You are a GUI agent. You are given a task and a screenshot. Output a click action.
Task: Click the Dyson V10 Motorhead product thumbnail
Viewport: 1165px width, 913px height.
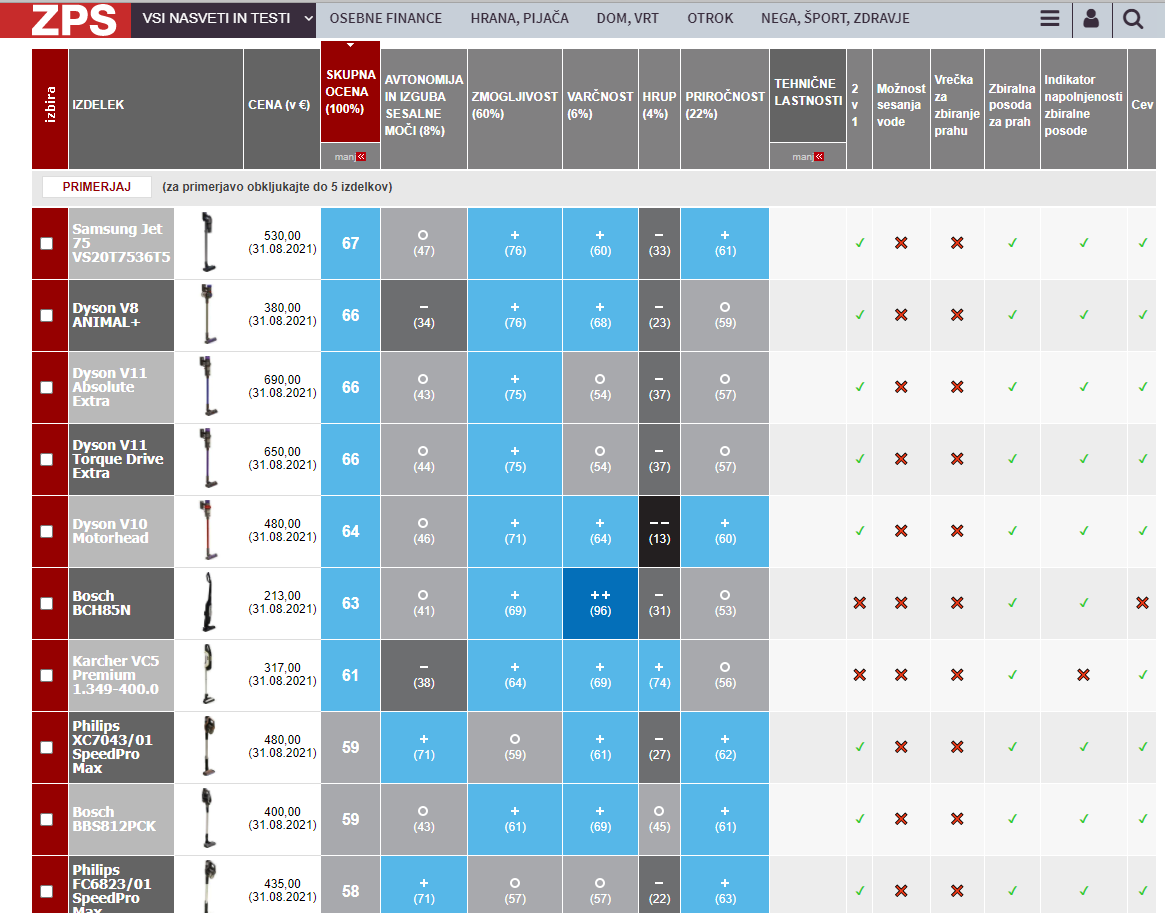coord(209,530)
